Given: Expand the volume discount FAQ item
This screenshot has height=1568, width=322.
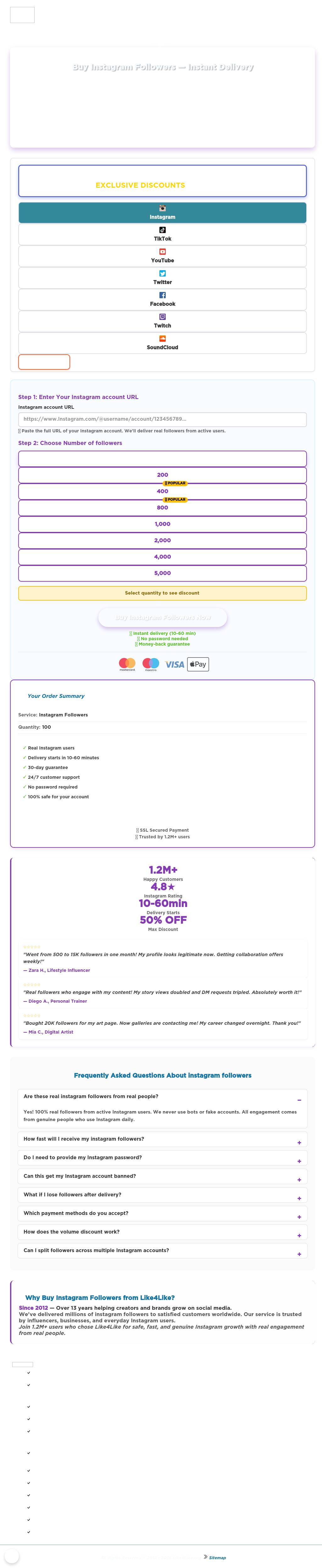Looking at the screenshot, I should pos(299,1235).
